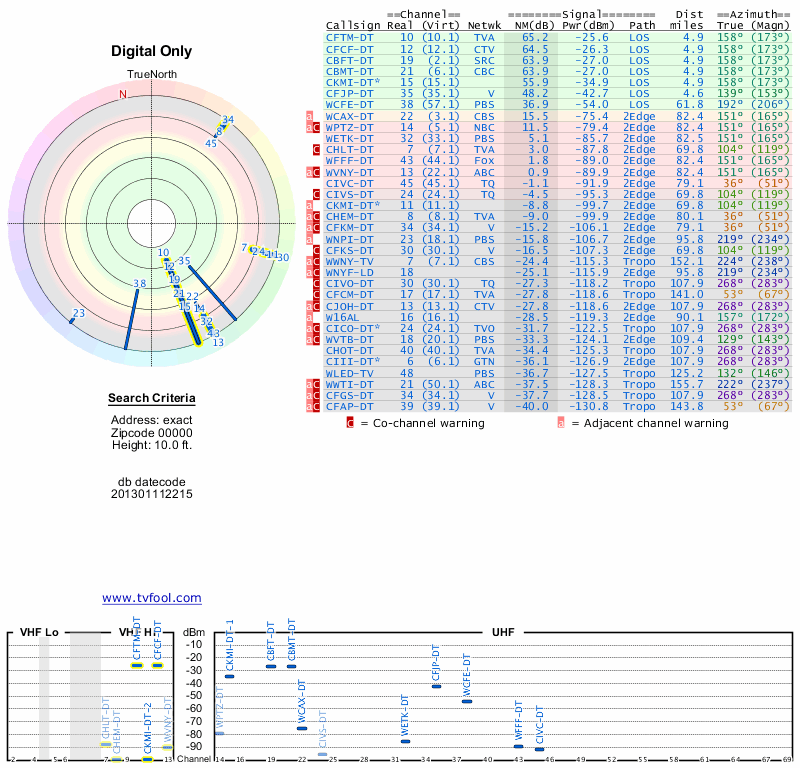
Task: Click the CKMI-DT-2 marker in VHF chart
Action: click(147, 759)
